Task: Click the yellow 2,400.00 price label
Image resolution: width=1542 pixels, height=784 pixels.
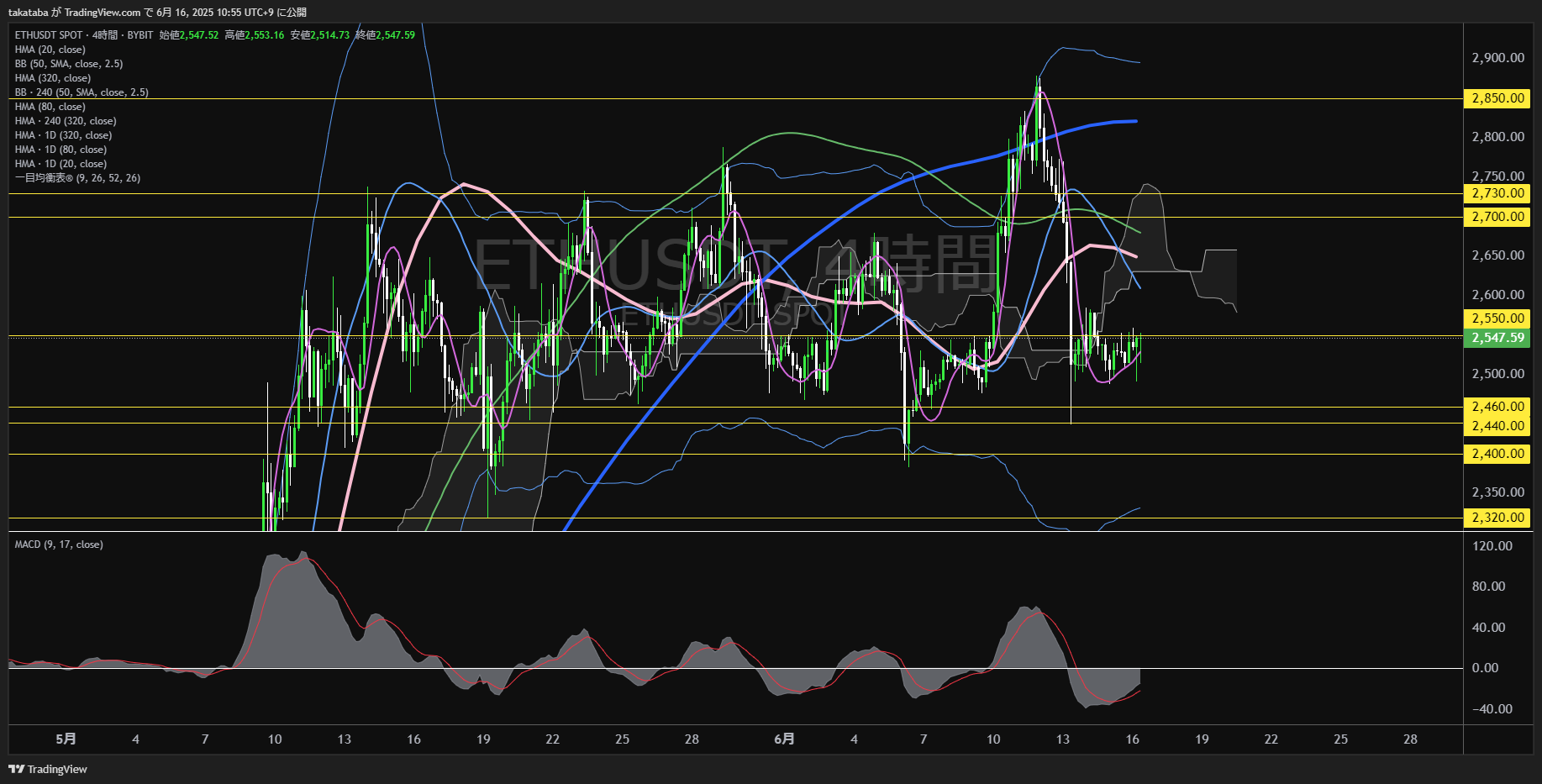Action: pyautogui.click(x=1498, y=454)
